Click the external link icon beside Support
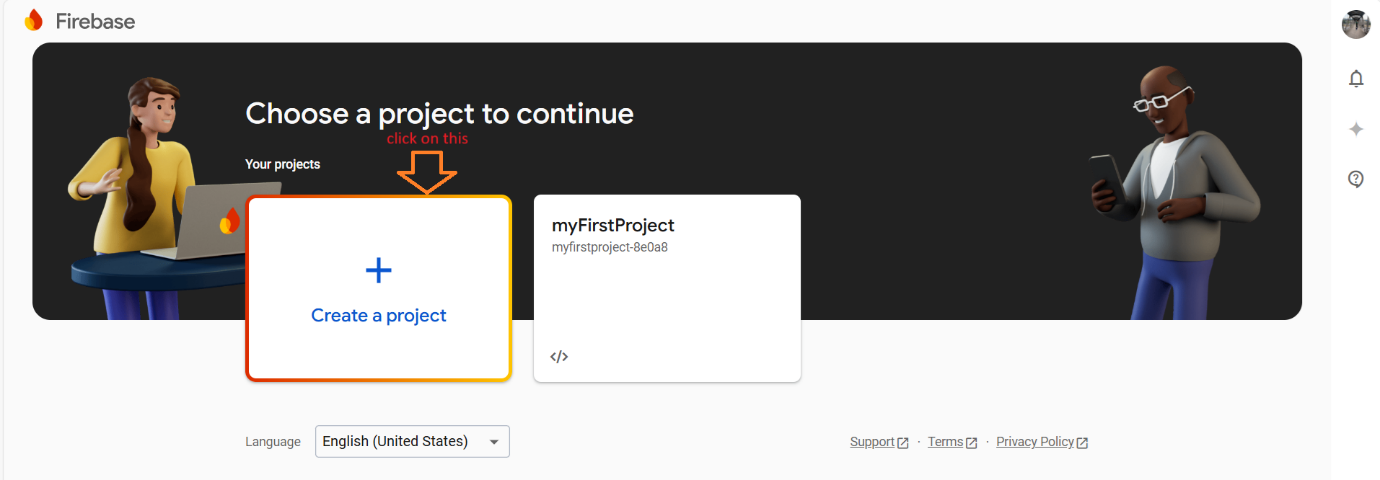1380x480 pixels. coord(903,443)
